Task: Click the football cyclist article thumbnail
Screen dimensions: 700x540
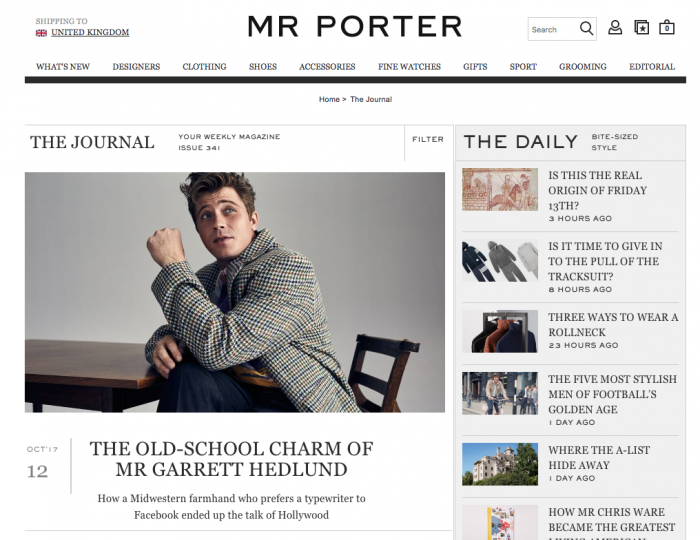Action: pos(500,393)
